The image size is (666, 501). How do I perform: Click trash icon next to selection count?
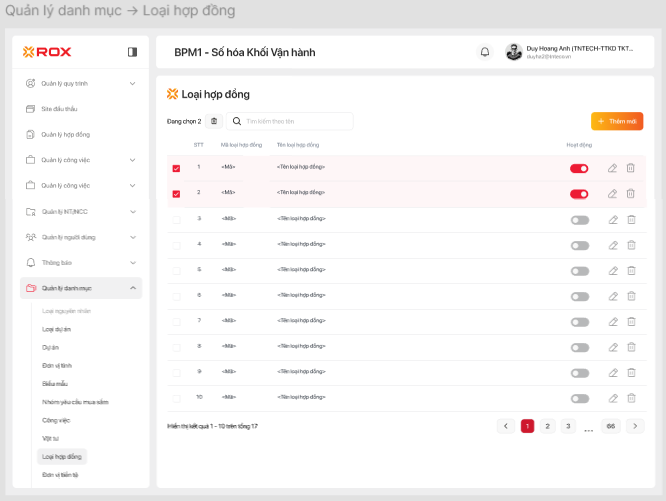coord(214,121)
